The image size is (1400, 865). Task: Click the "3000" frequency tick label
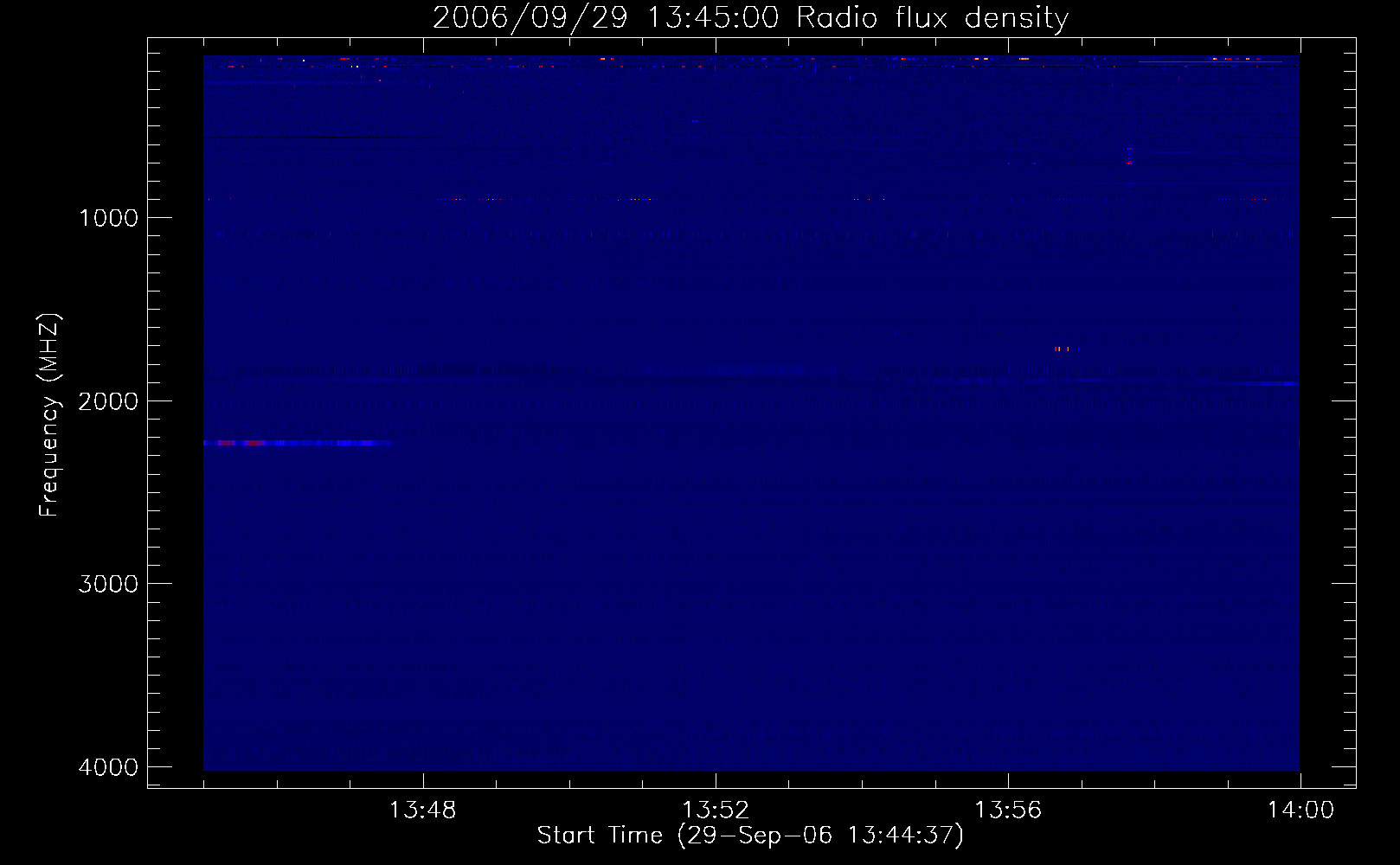click(x=108, y=583)
